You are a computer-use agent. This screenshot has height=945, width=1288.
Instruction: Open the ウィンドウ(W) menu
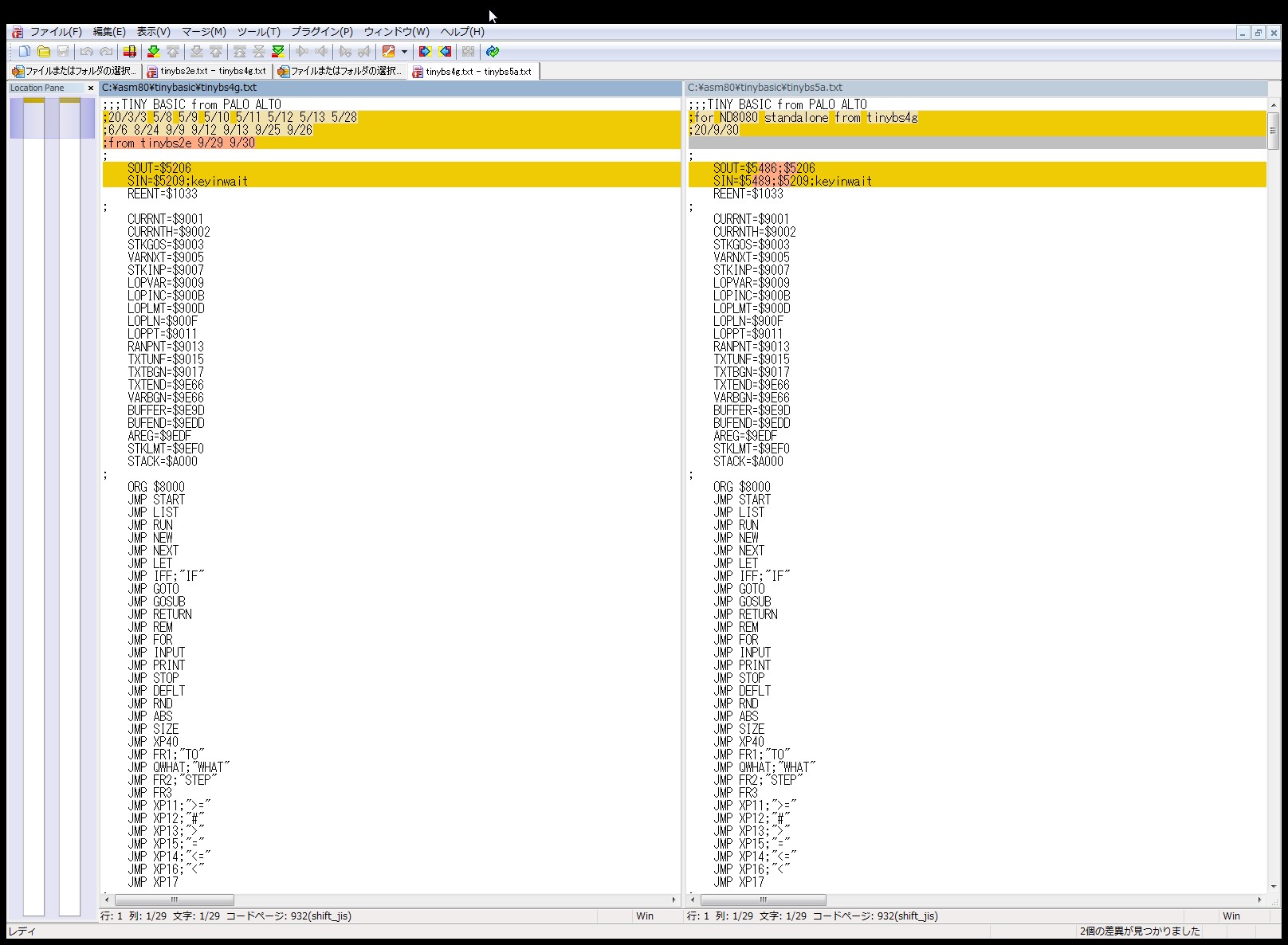pos(397,32)
